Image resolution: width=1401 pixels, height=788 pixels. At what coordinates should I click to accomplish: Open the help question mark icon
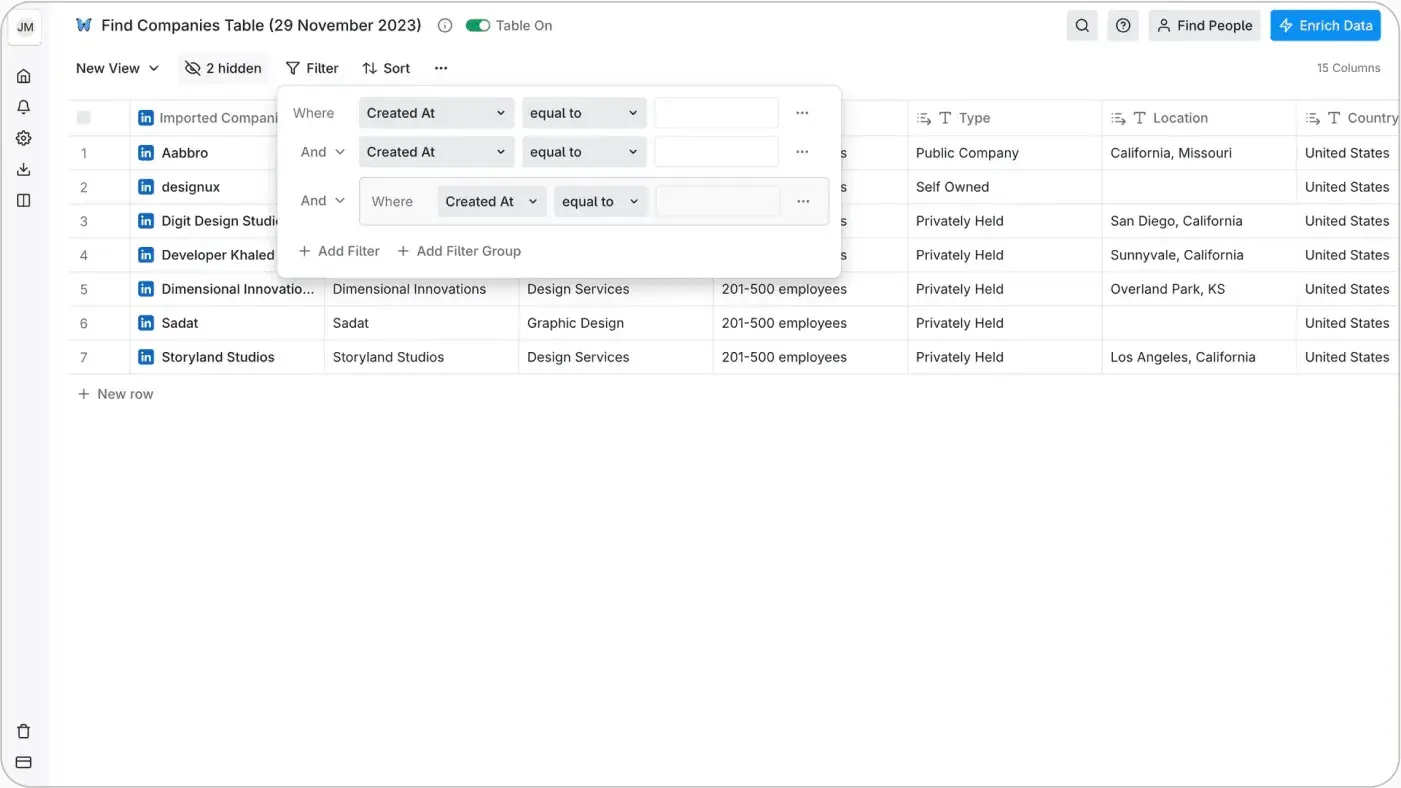1123,26
